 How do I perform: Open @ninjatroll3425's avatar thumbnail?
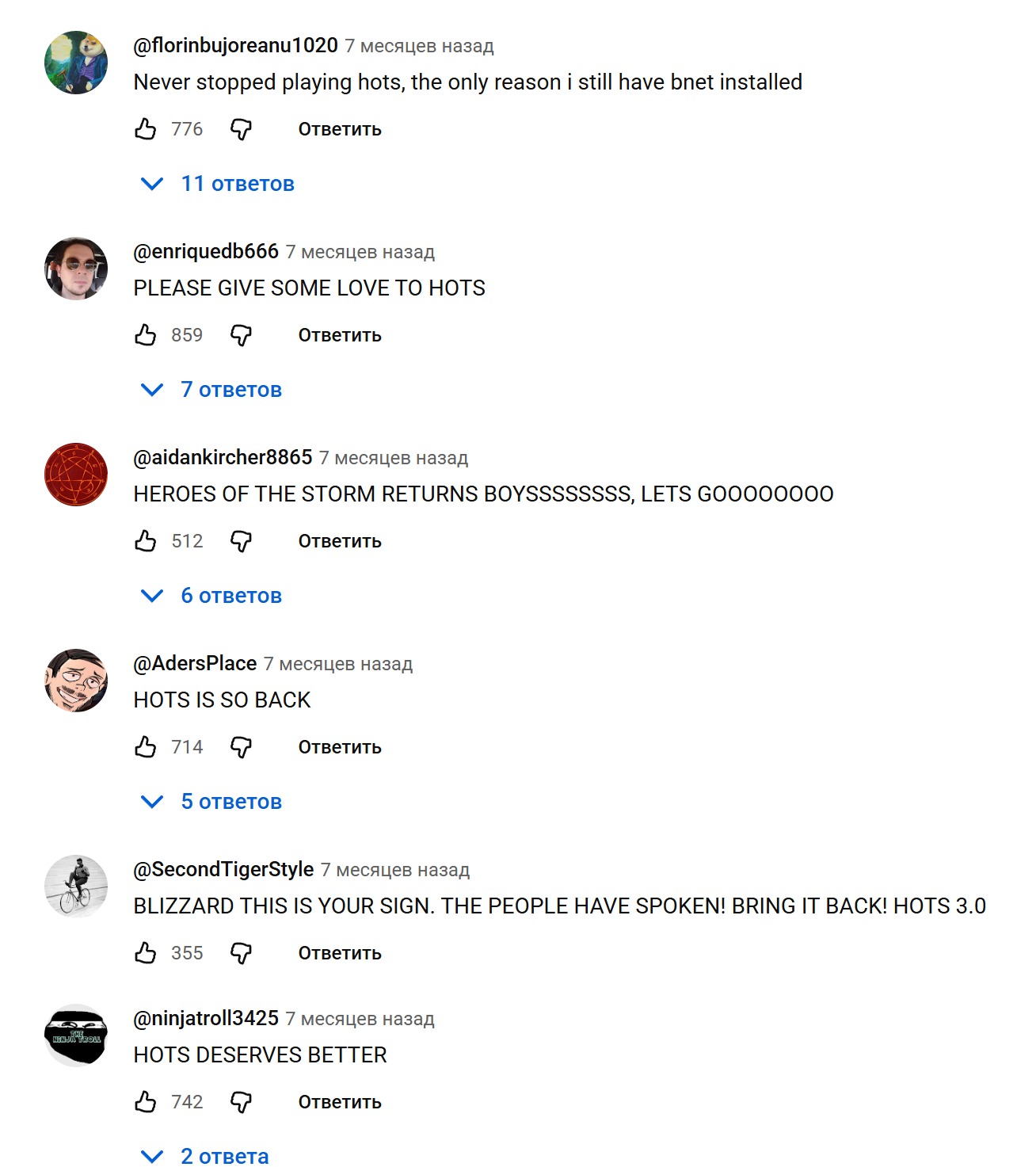[x=76, y=1035]
